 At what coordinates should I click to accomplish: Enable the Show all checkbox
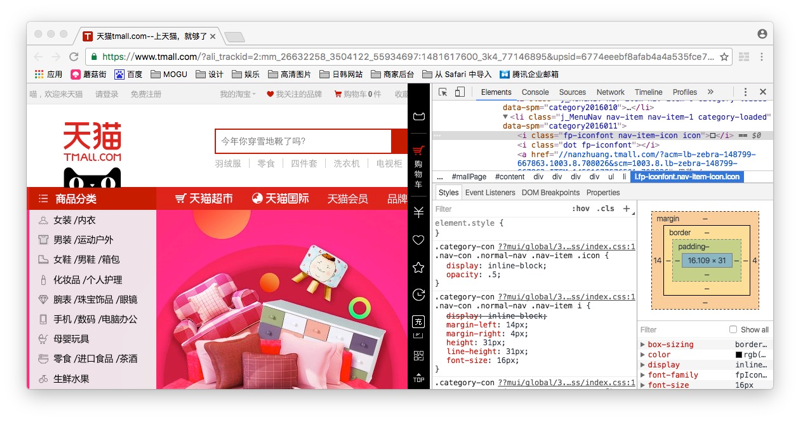(x=733, y=329)
